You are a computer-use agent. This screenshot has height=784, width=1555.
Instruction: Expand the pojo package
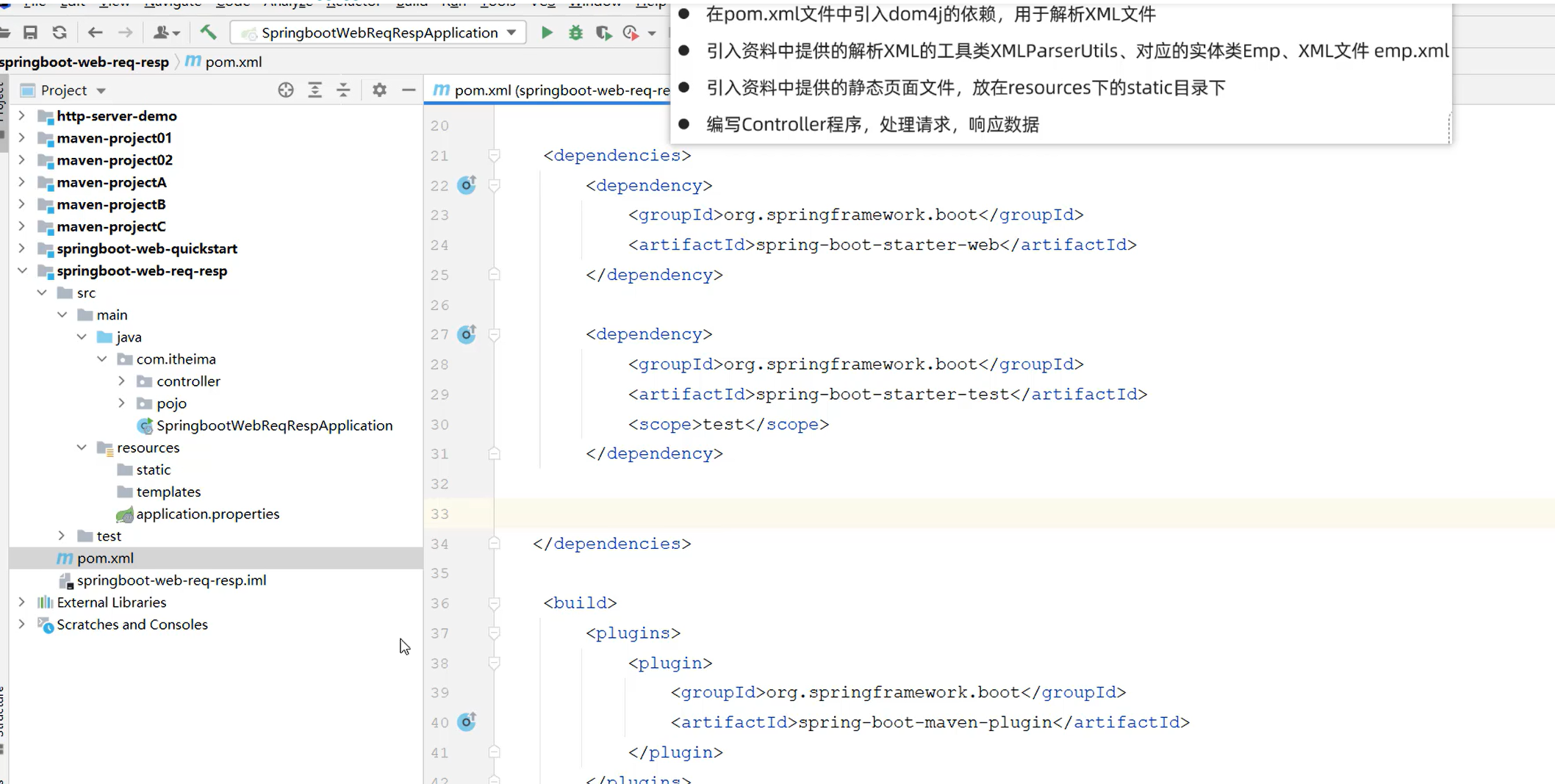(121, 403)
